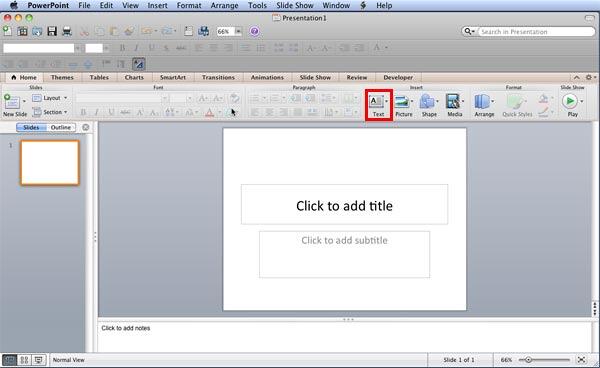
Task: Select the Home ribbon tab
Action: click(x=24, y=77)
